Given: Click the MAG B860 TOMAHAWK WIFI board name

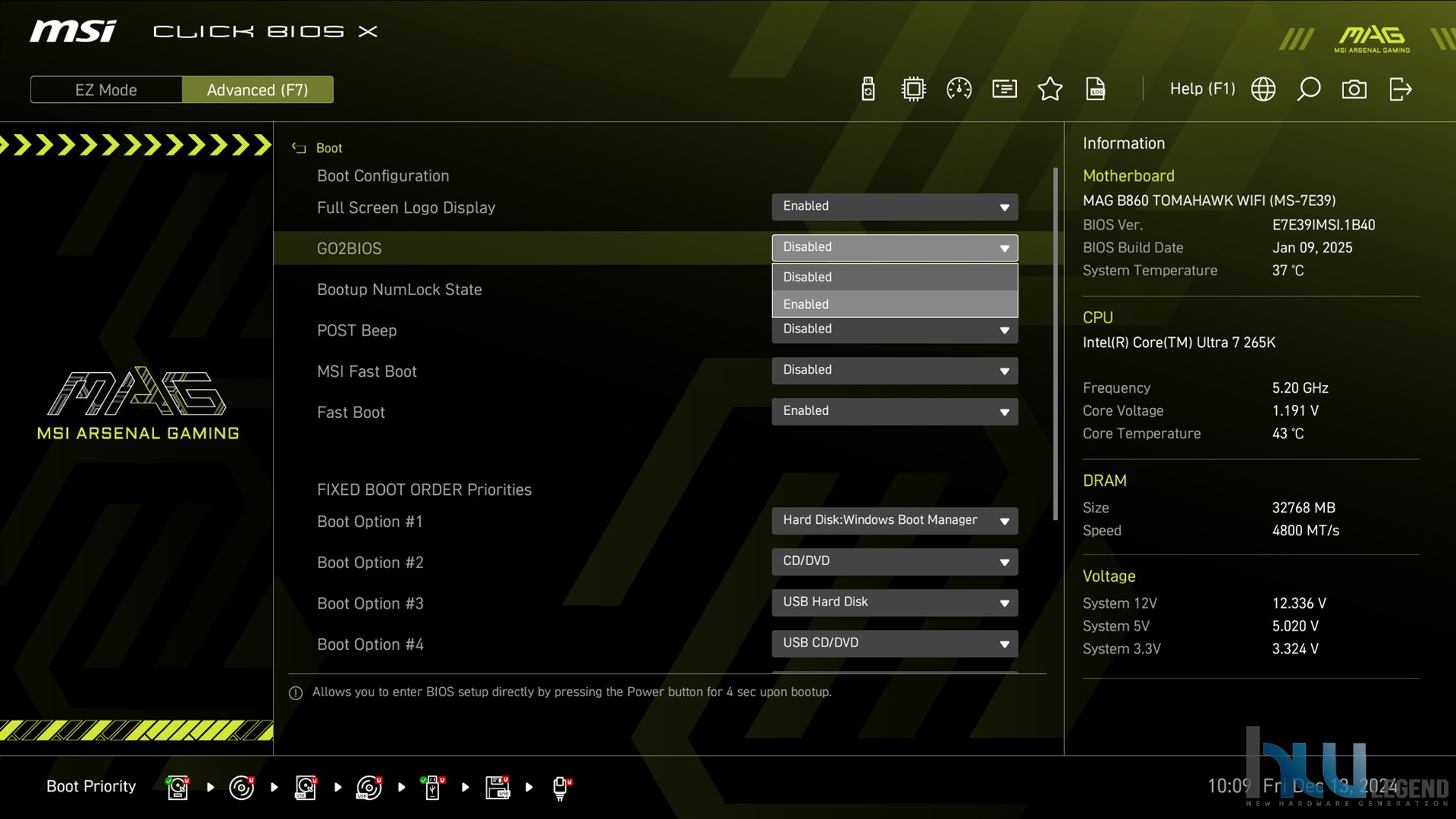Looking at the screenshot, I should (x=1209, y=201).
